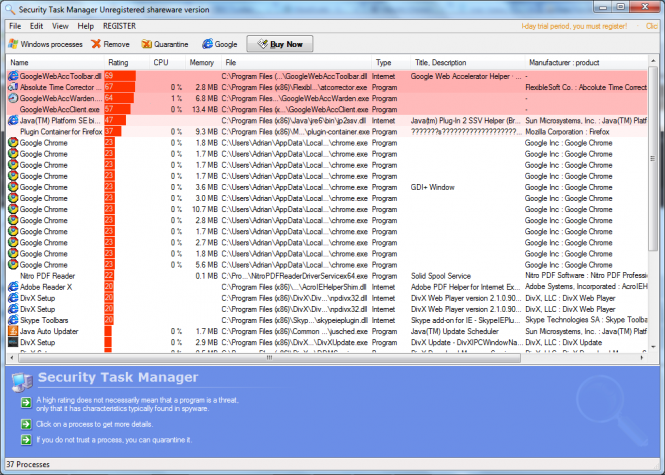
Task: Toggle Windows processes in toolbar
Action: (x=45, y=44)
